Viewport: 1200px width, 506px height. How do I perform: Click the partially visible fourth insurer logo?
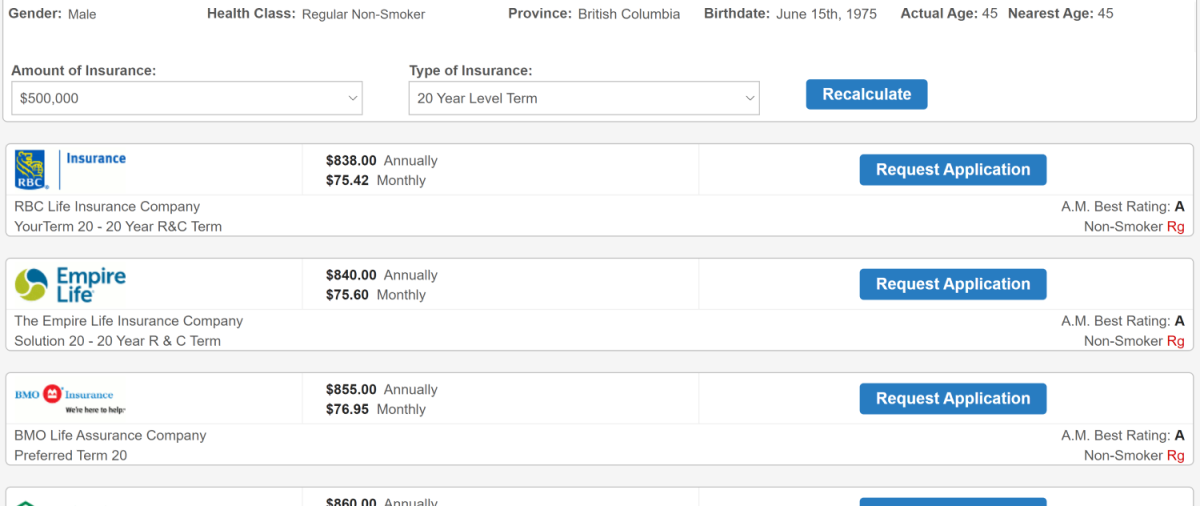click(28, 502)
